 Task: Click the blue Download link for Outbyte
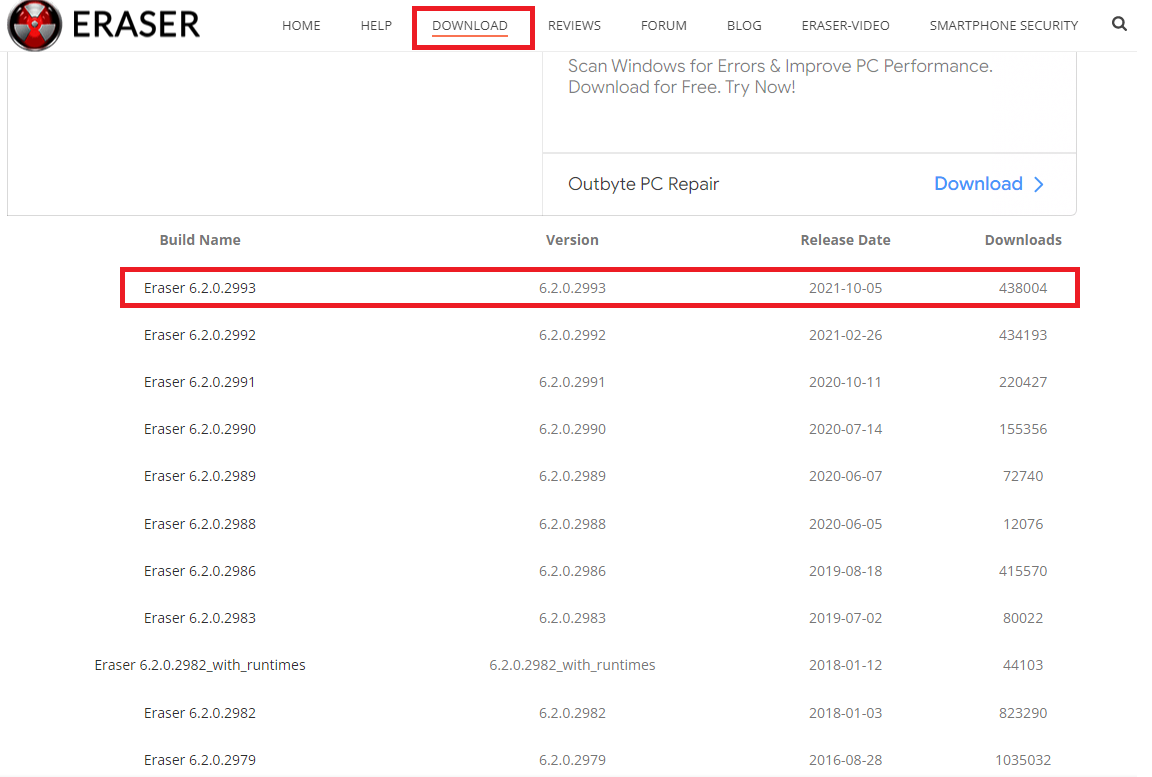click(x=979, y=184)
